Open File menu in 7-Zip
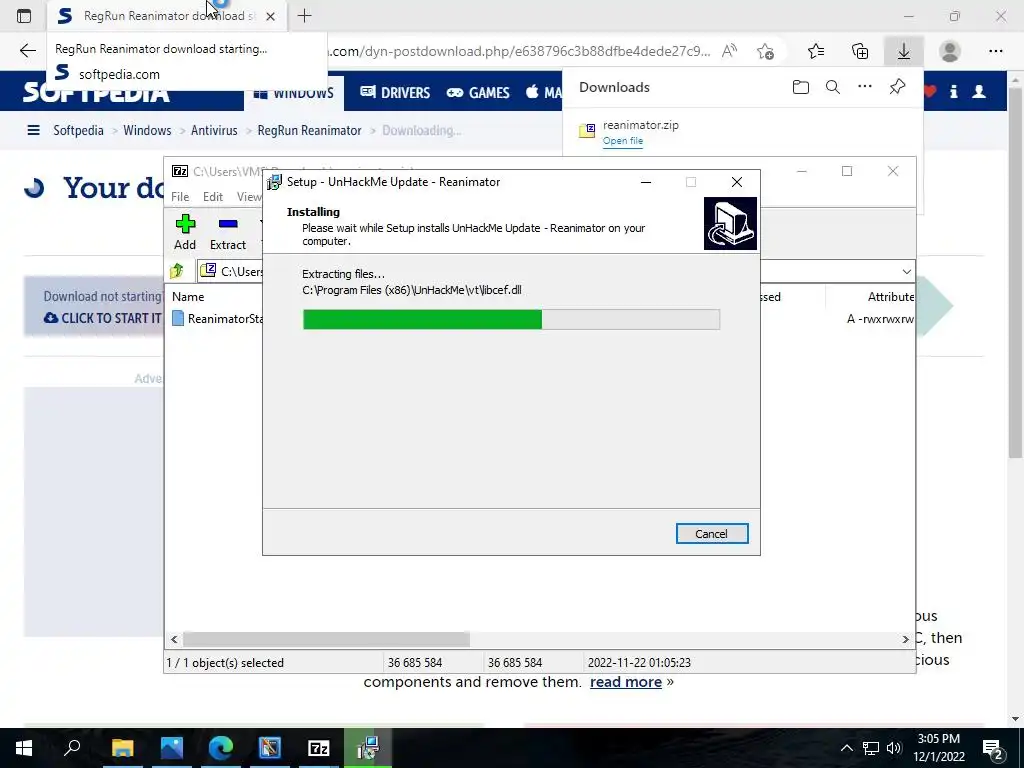This screenshot has width=1024, height=768. click(x=180, y=197)
